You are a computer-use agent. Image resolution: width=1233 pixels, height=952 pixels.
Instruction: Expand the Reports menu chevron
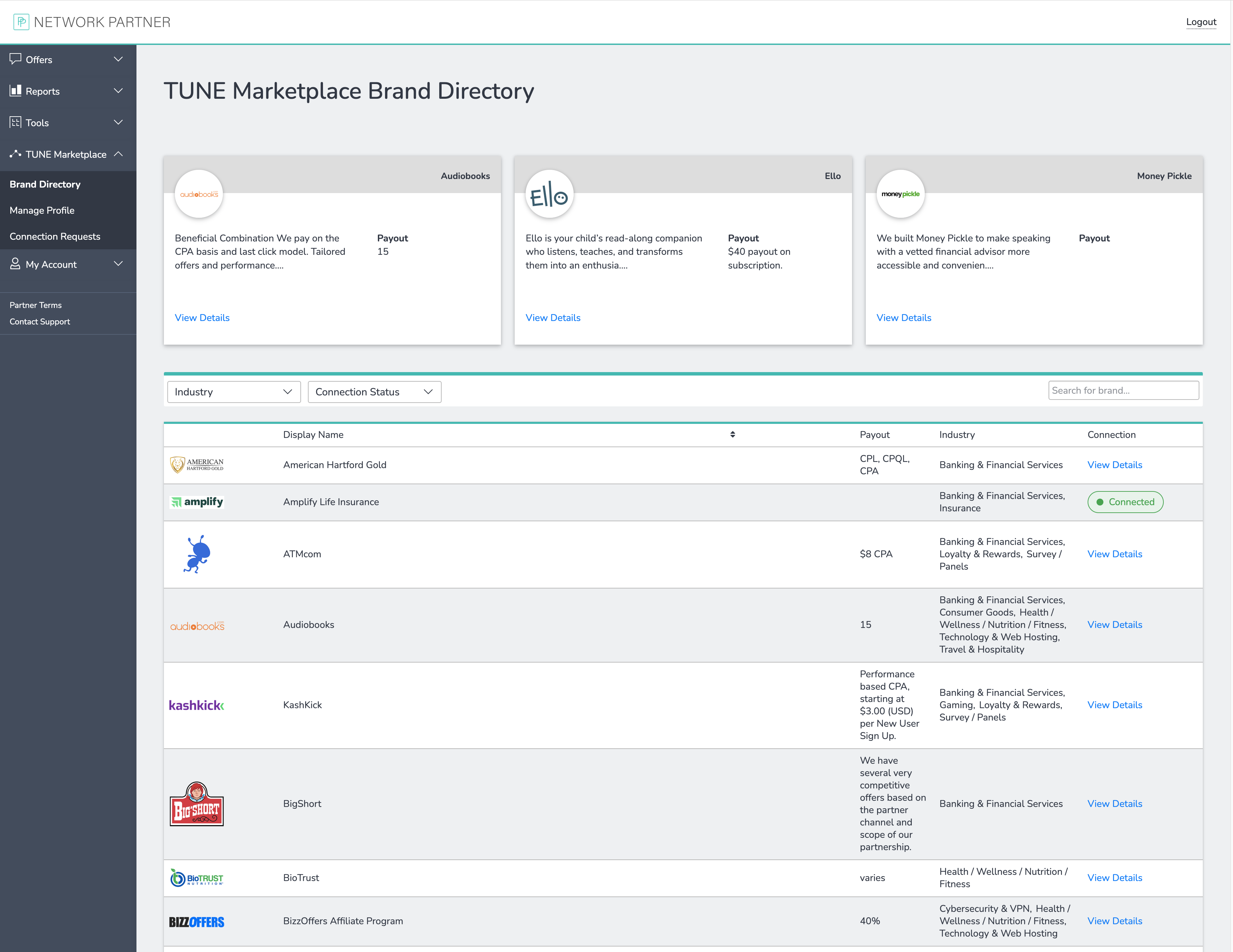click(x=118, y=91)
